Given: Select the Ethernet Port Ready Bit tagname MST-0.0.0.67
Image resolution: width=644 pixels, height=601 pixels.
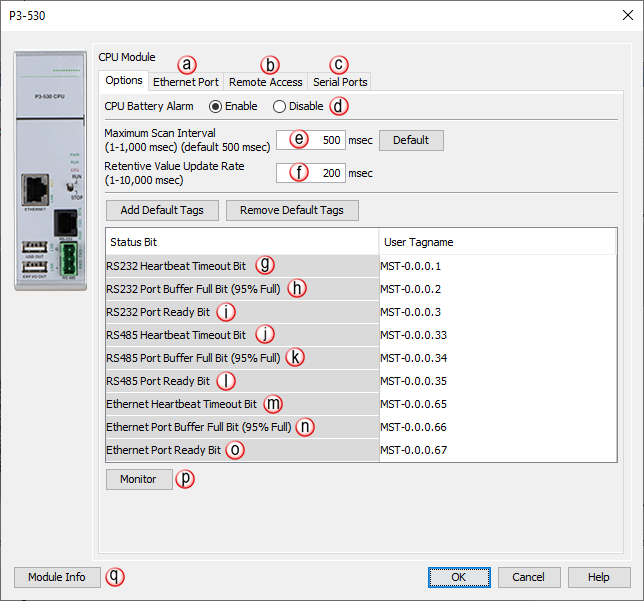Looking at the screenshot, I should point(495,450).
